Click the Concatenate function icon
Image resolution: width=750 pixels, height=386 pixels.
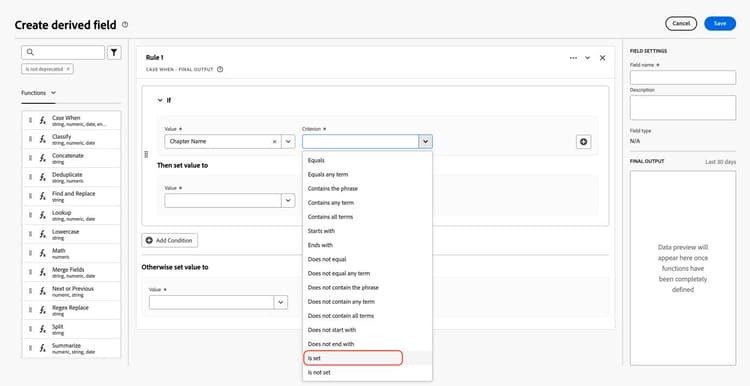pyautogui.click(x=43, y=158)
